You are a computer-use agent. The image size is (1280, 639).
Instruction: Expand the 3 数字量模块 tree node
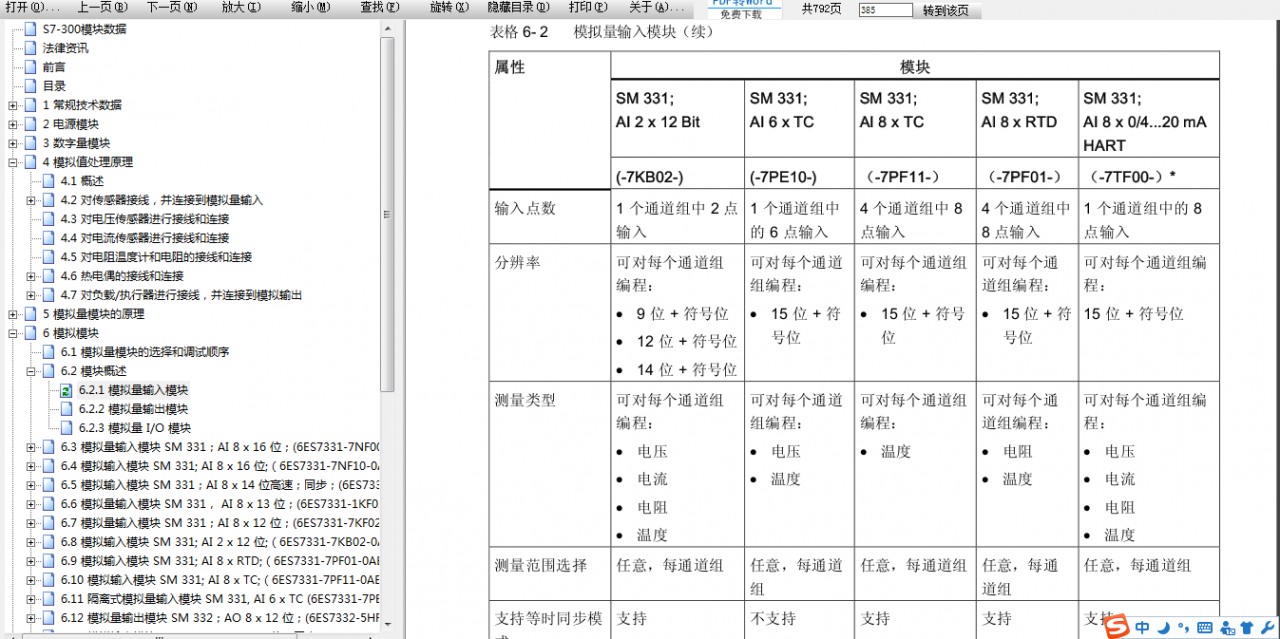click(13, 143)
